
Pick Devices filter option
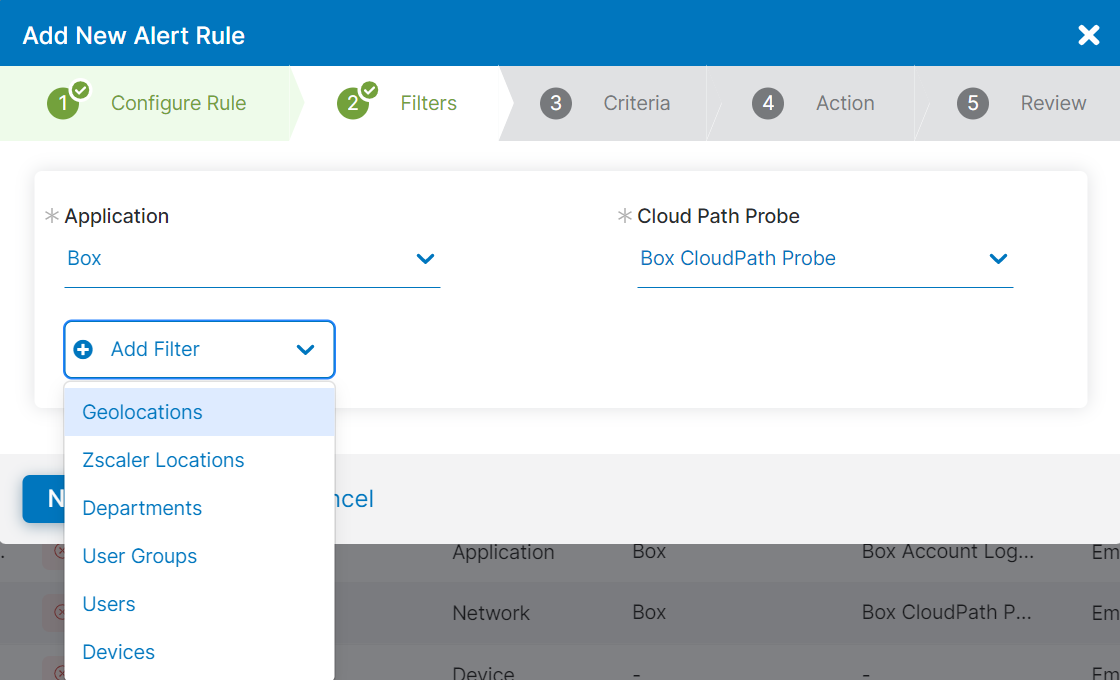click(x=118, y=652)
